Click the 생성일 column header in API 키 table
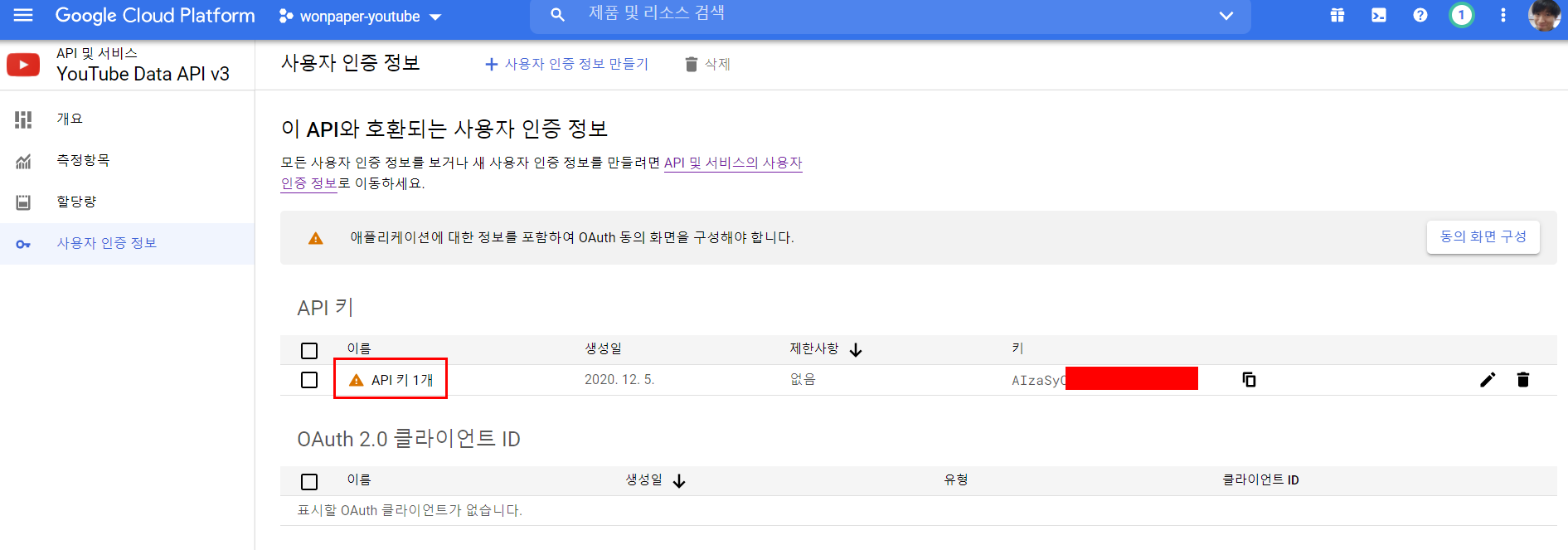Viewport: 1568px width, 550px height. pyautogui.click(x=603, y=348)
